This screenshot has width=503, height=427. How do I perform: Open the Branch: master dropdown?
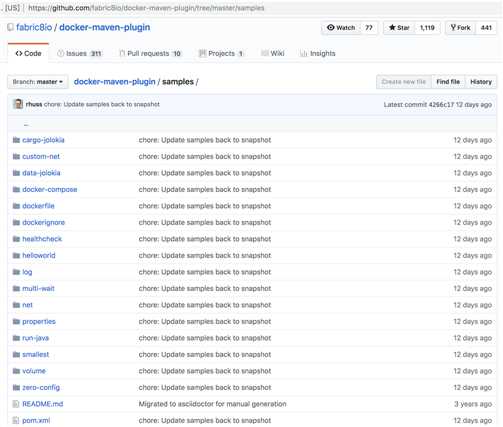[38, 82]
